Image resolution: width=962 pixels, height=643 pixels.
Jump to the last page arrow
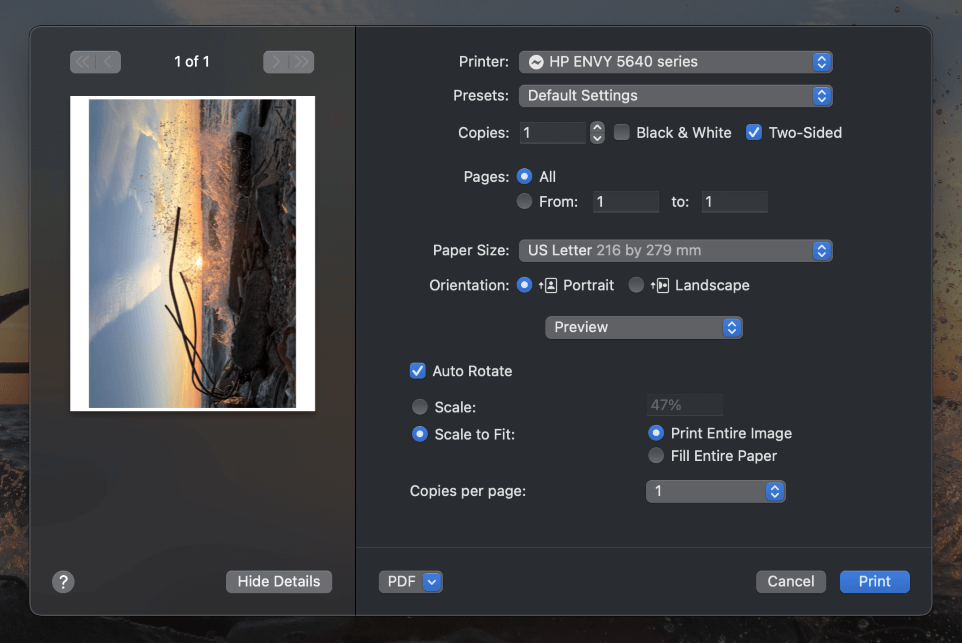click(x=301, y=62)
